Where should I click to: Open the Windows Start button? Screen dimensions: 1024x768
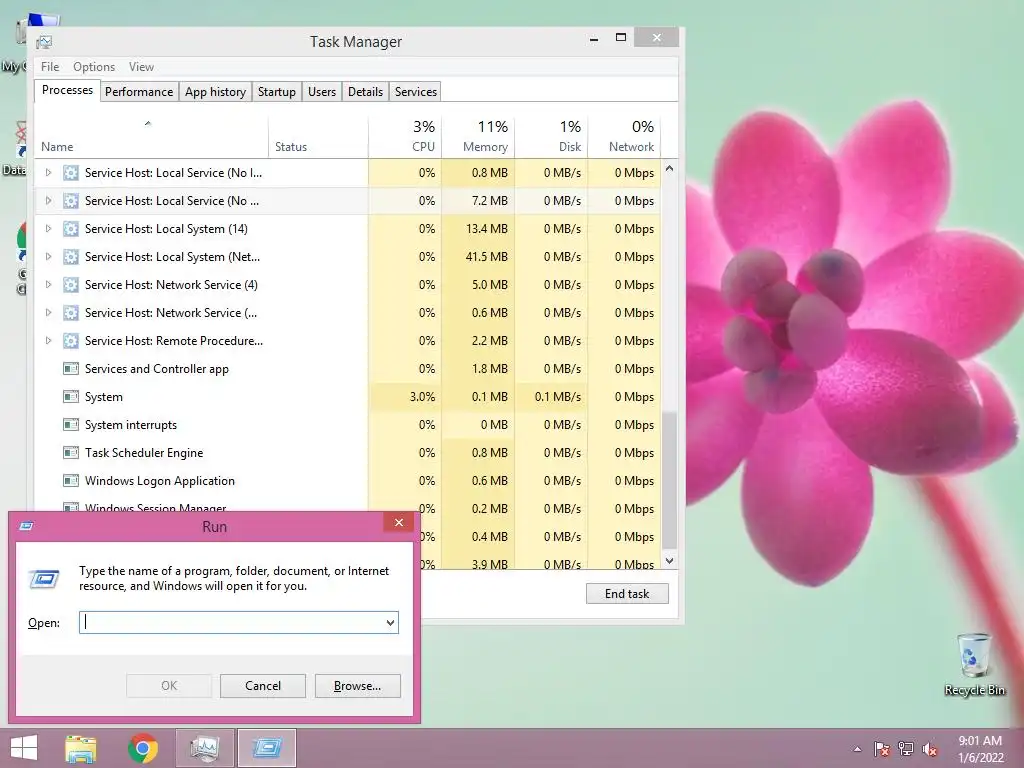[x=24, y=748]
